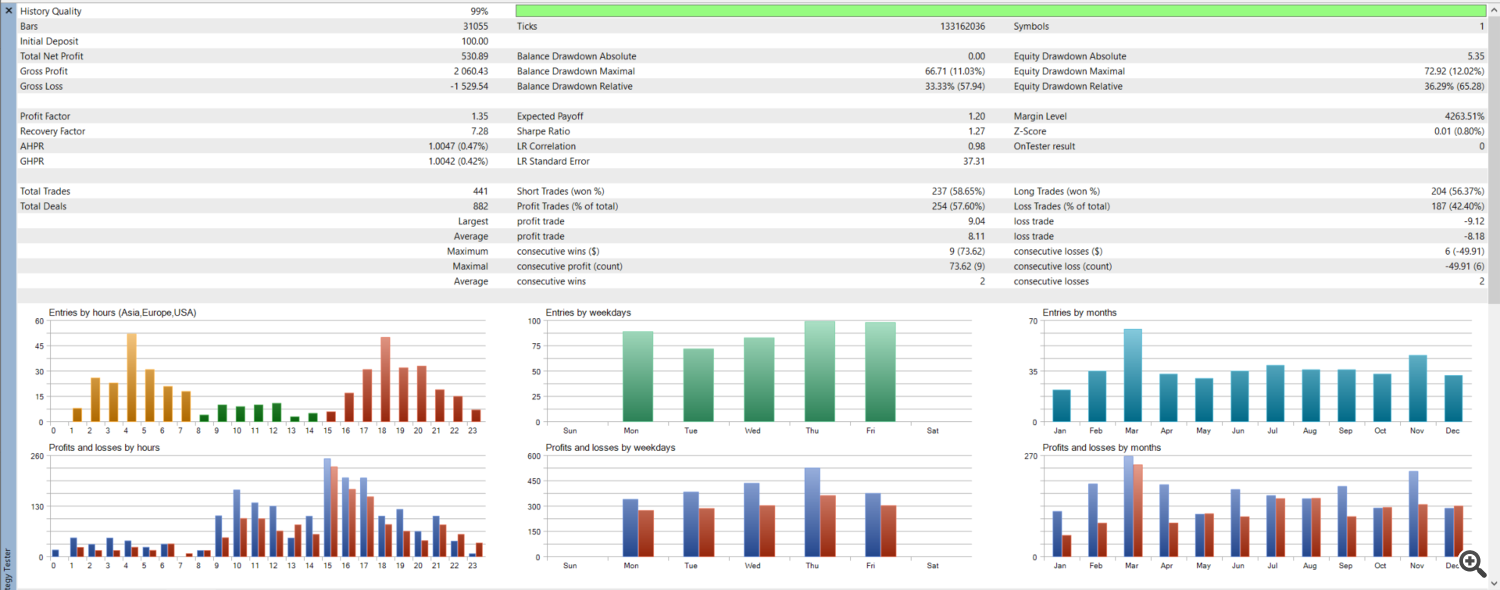1500x590 pixels.
Task: Click the Thu bar in Entries by weekdays
Action: pos(819,371)
